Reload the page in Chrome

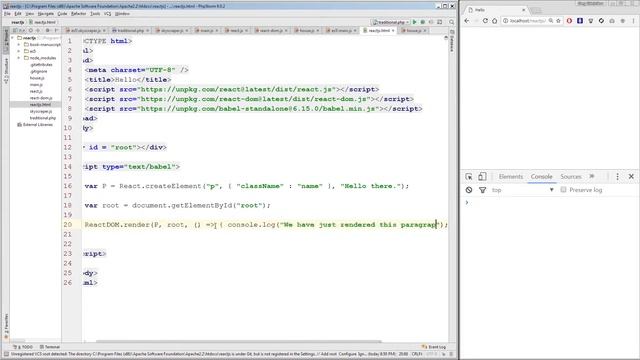[x=485, y=21]
